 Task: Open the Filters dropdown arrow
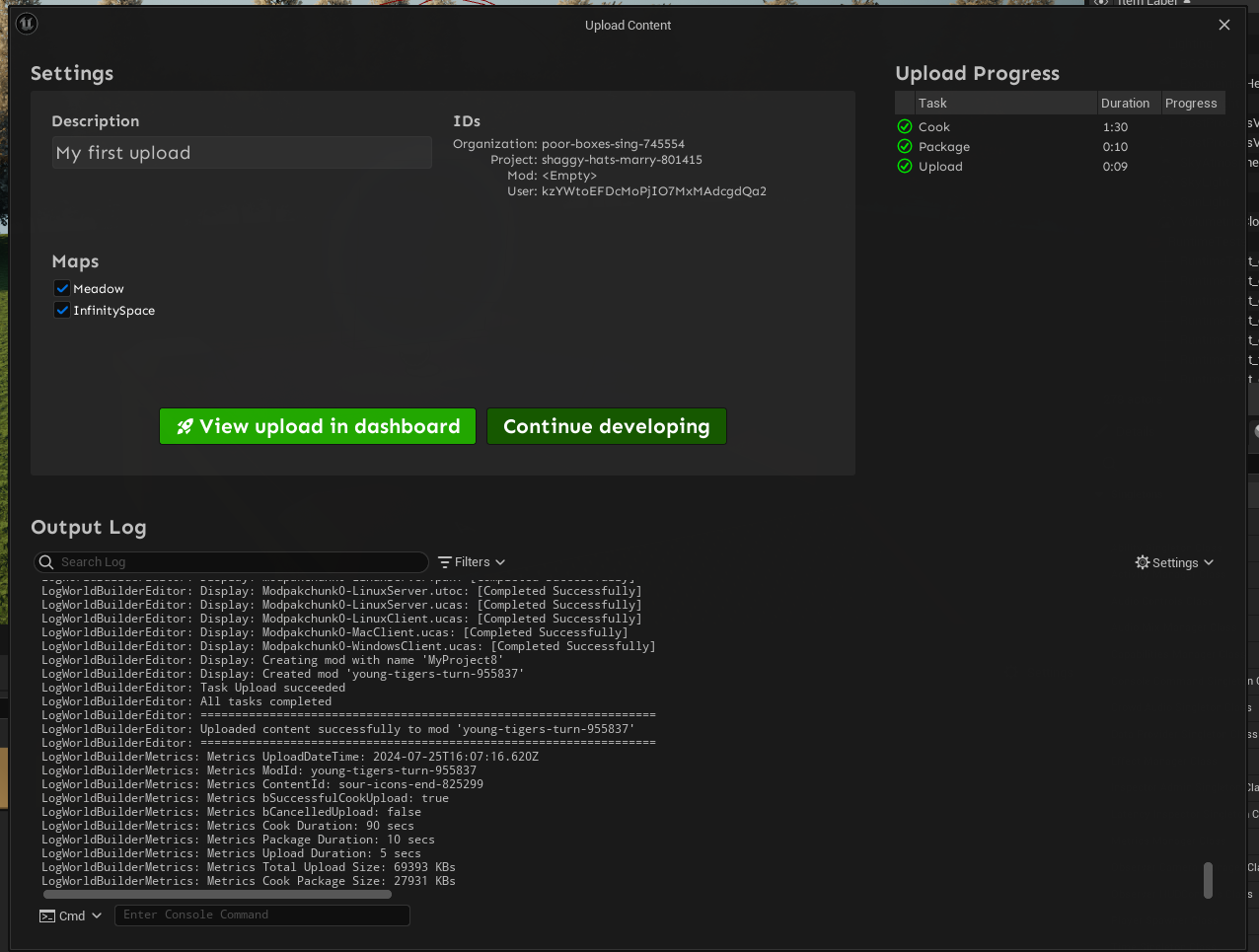[500, 562]
